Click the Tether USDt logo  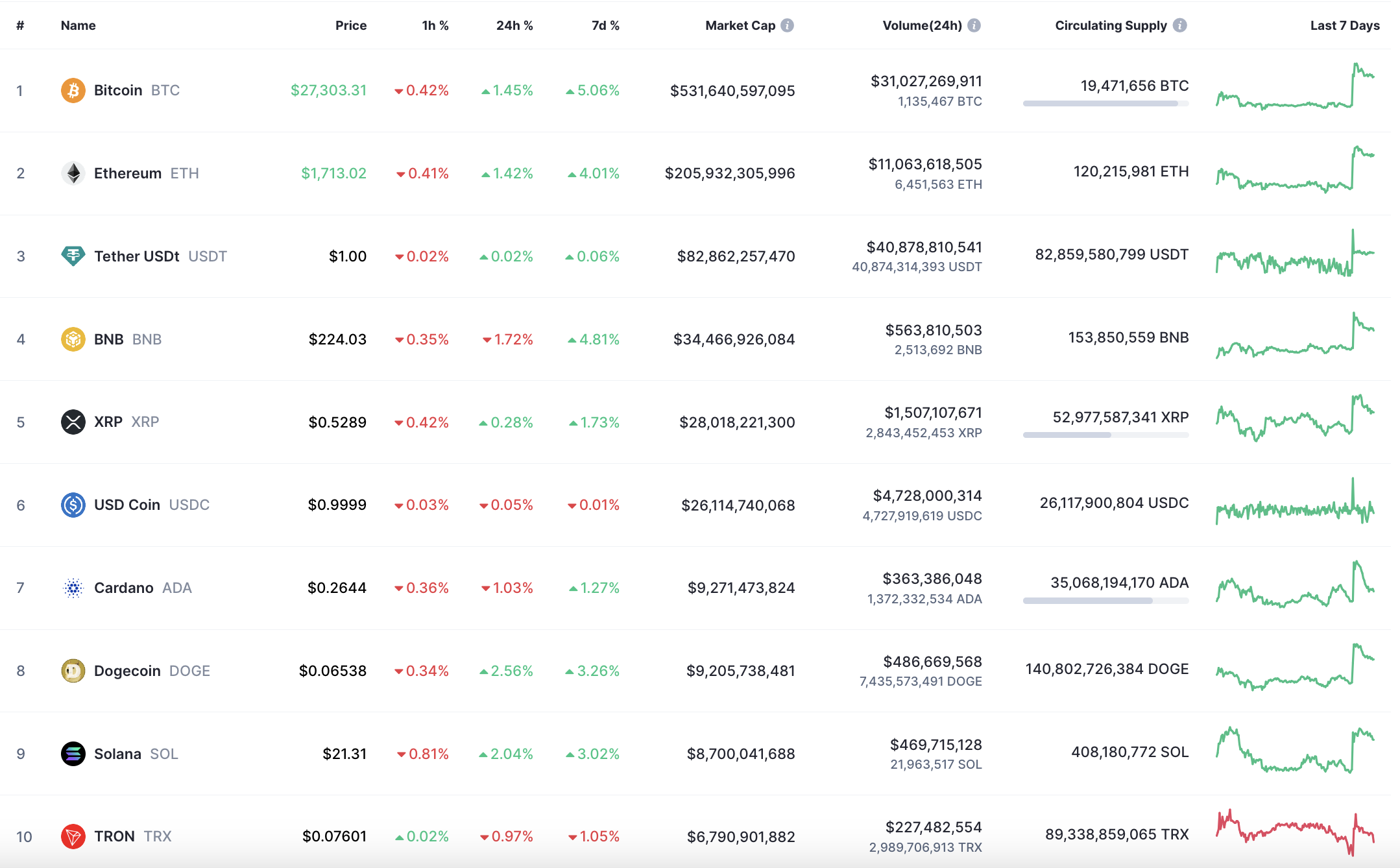click(73, 256)
